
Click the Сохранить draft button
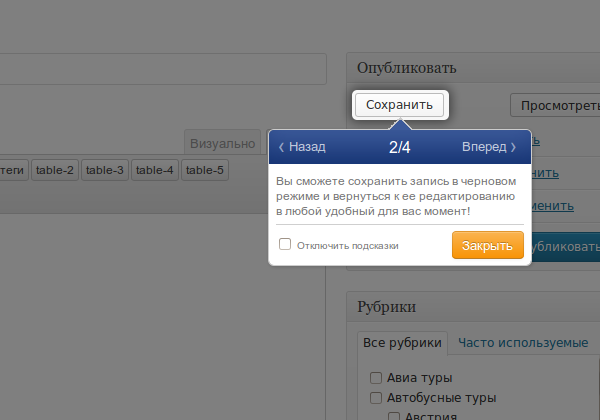click(399, 105)
